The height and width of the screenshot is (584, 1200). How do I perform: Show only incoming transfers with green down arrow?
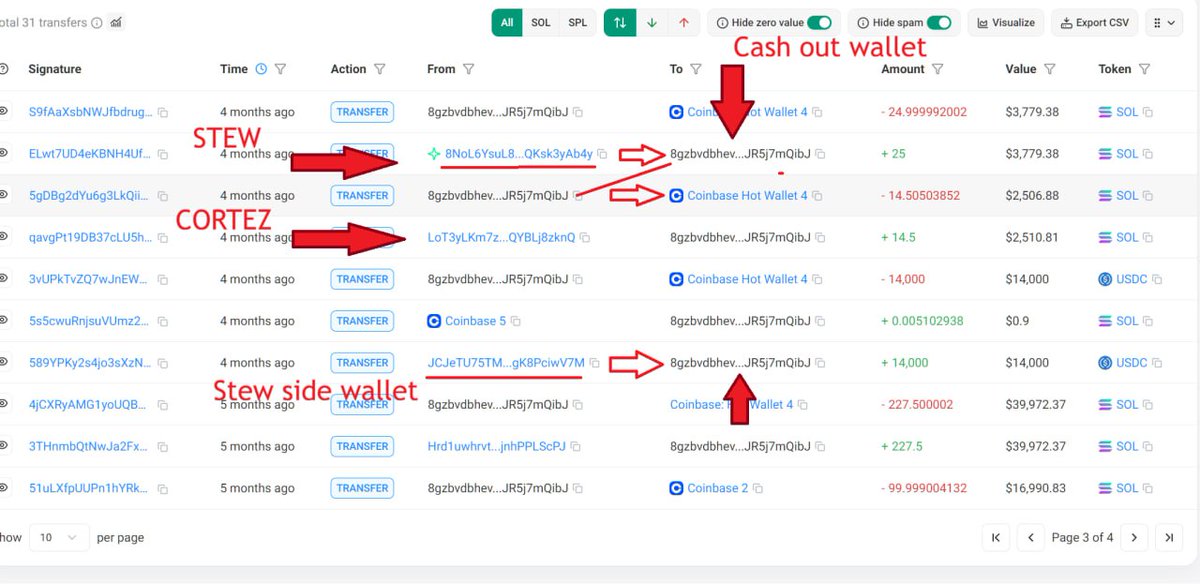tap(652, 23)
